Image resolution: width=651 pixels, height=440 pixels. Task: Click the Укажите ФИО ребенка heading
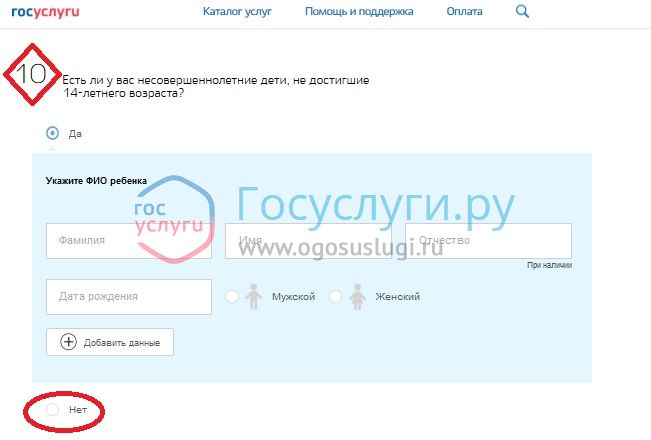(96, 181)
